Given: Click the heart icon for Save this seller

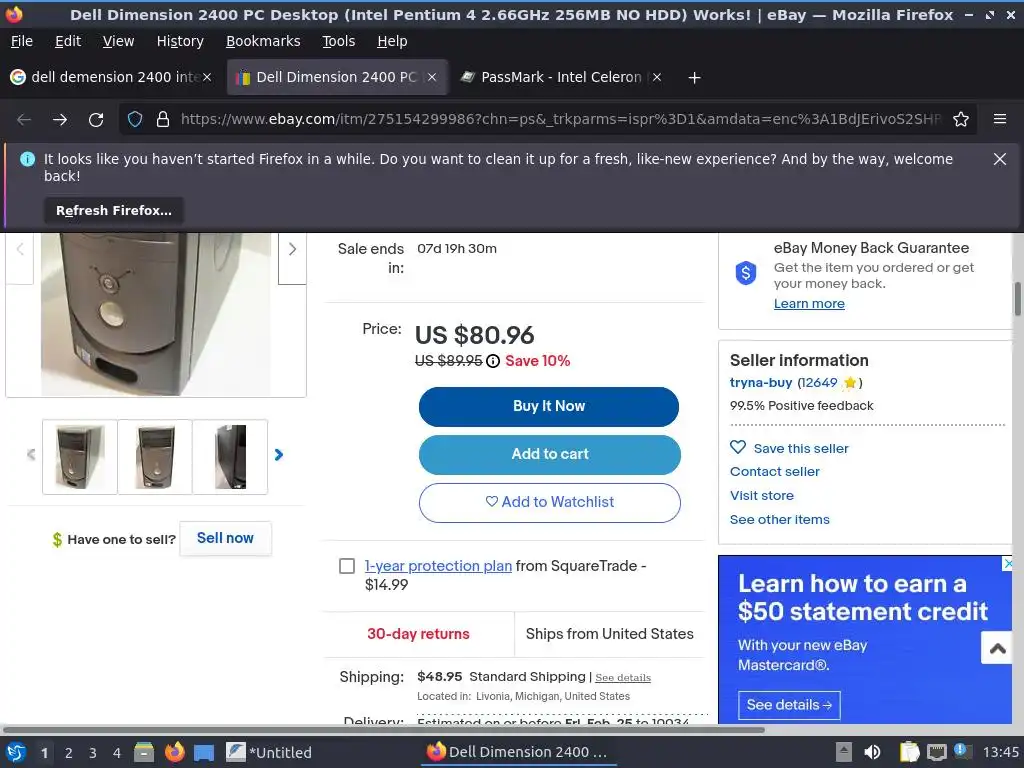Looking at the screenshot, I should click(738, 447).
